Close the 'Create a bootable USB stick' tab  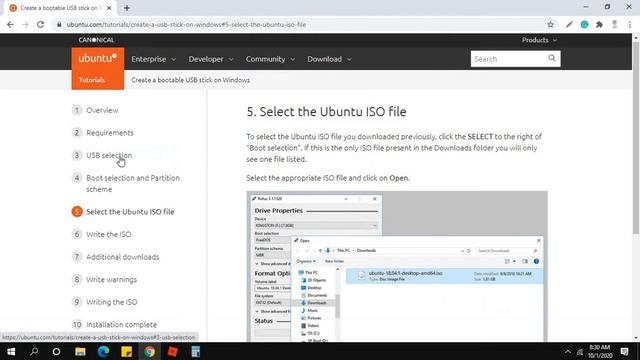[x=109, y=8]
